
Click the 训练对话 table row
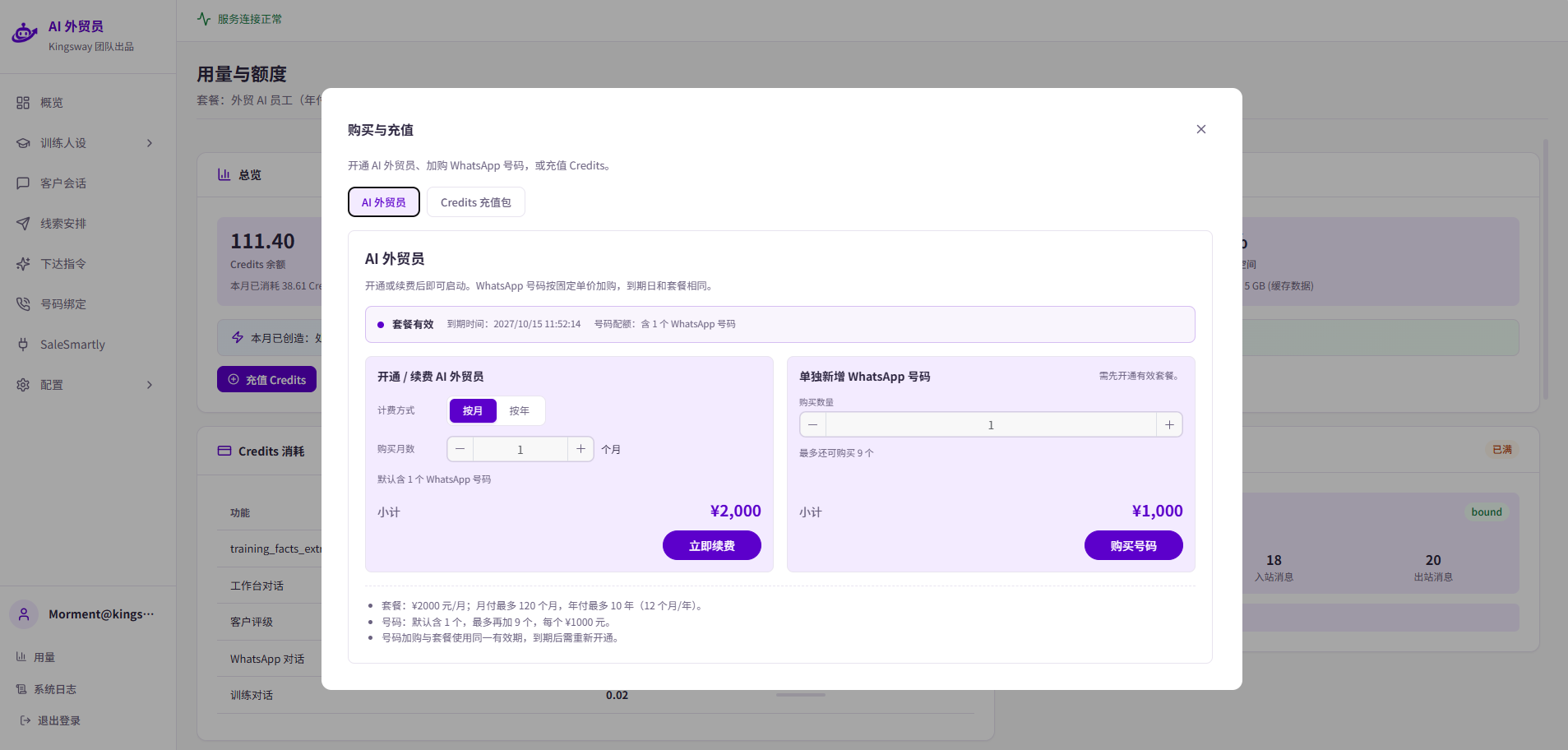595,695
